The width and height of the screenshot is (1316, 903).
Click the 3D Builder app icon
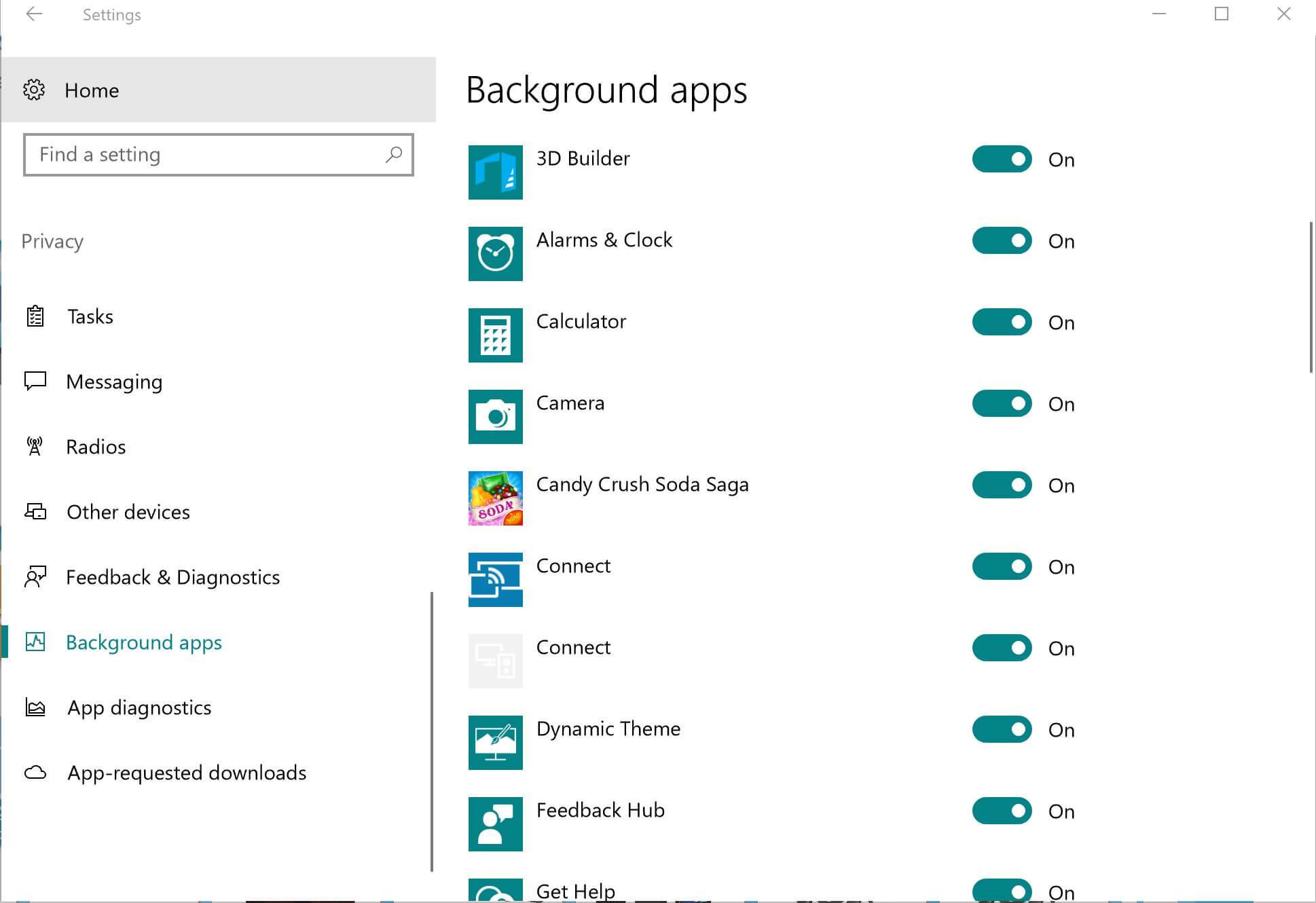click(x=495, y=172)
